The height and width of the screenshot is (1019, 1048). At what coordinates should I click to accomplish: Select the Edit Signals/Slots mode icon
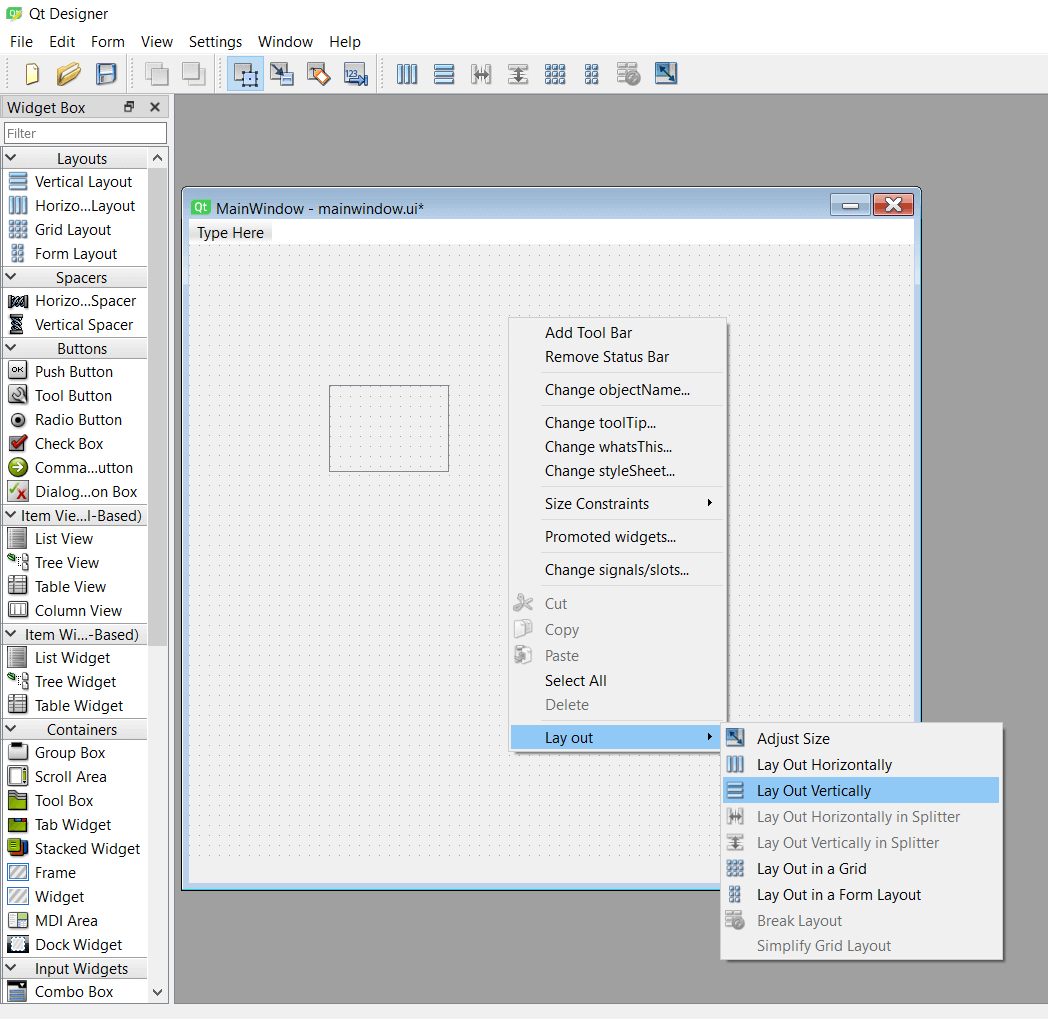coord(281,74)
